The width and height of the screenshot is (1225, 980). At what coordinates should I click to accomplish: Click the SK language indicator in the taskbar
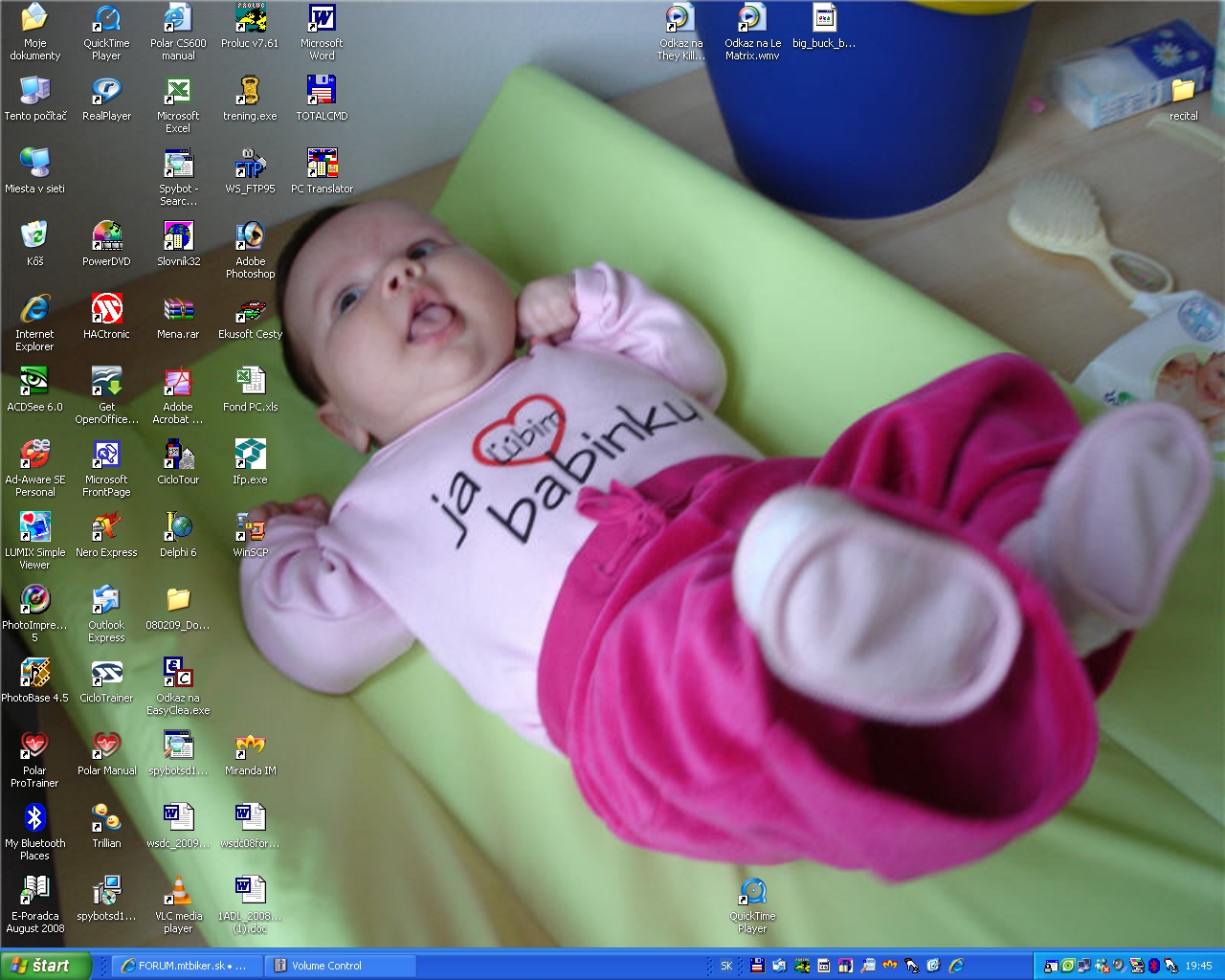point(726,966)
